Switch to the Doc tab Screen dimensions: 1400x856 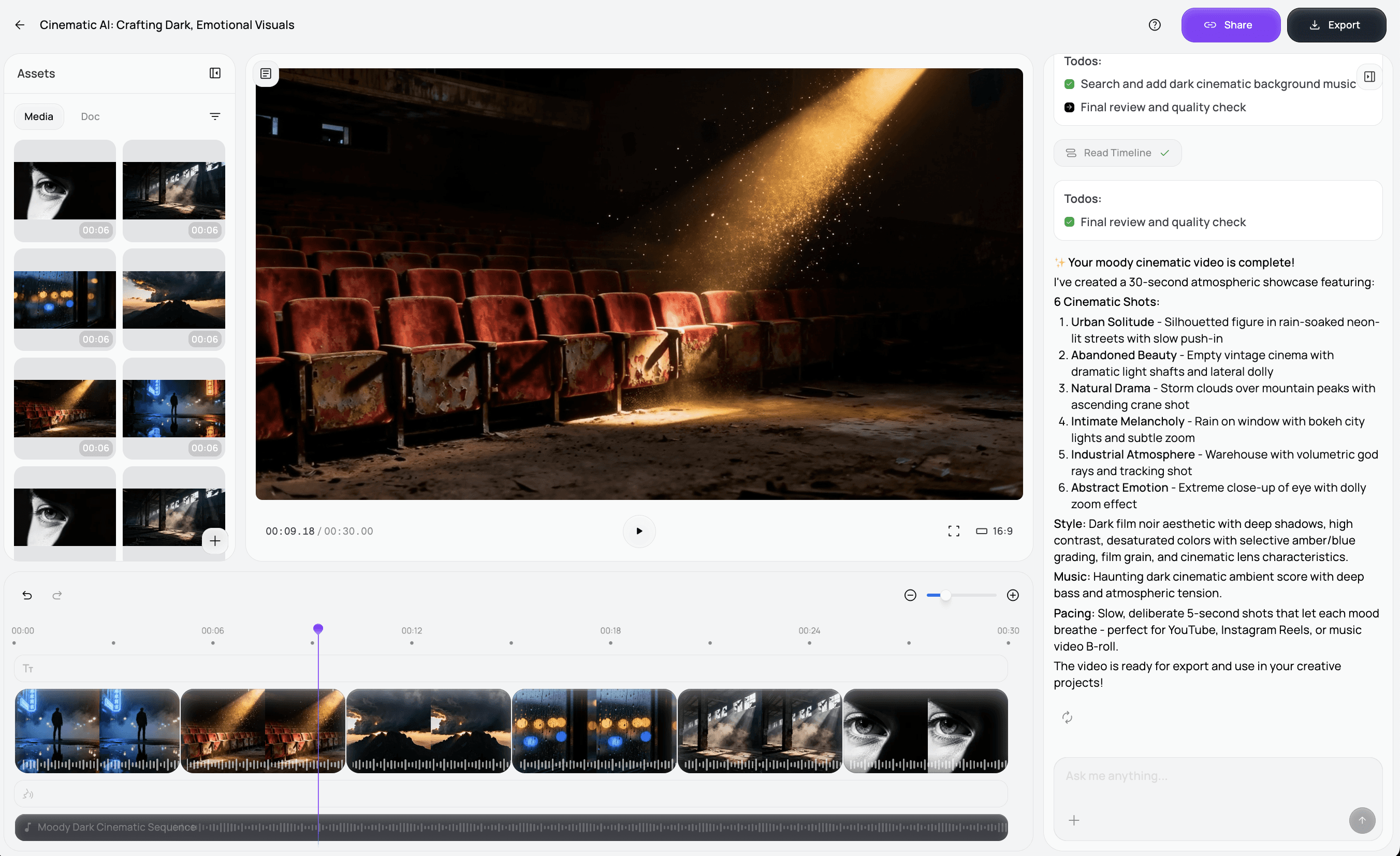click(90, 116)
